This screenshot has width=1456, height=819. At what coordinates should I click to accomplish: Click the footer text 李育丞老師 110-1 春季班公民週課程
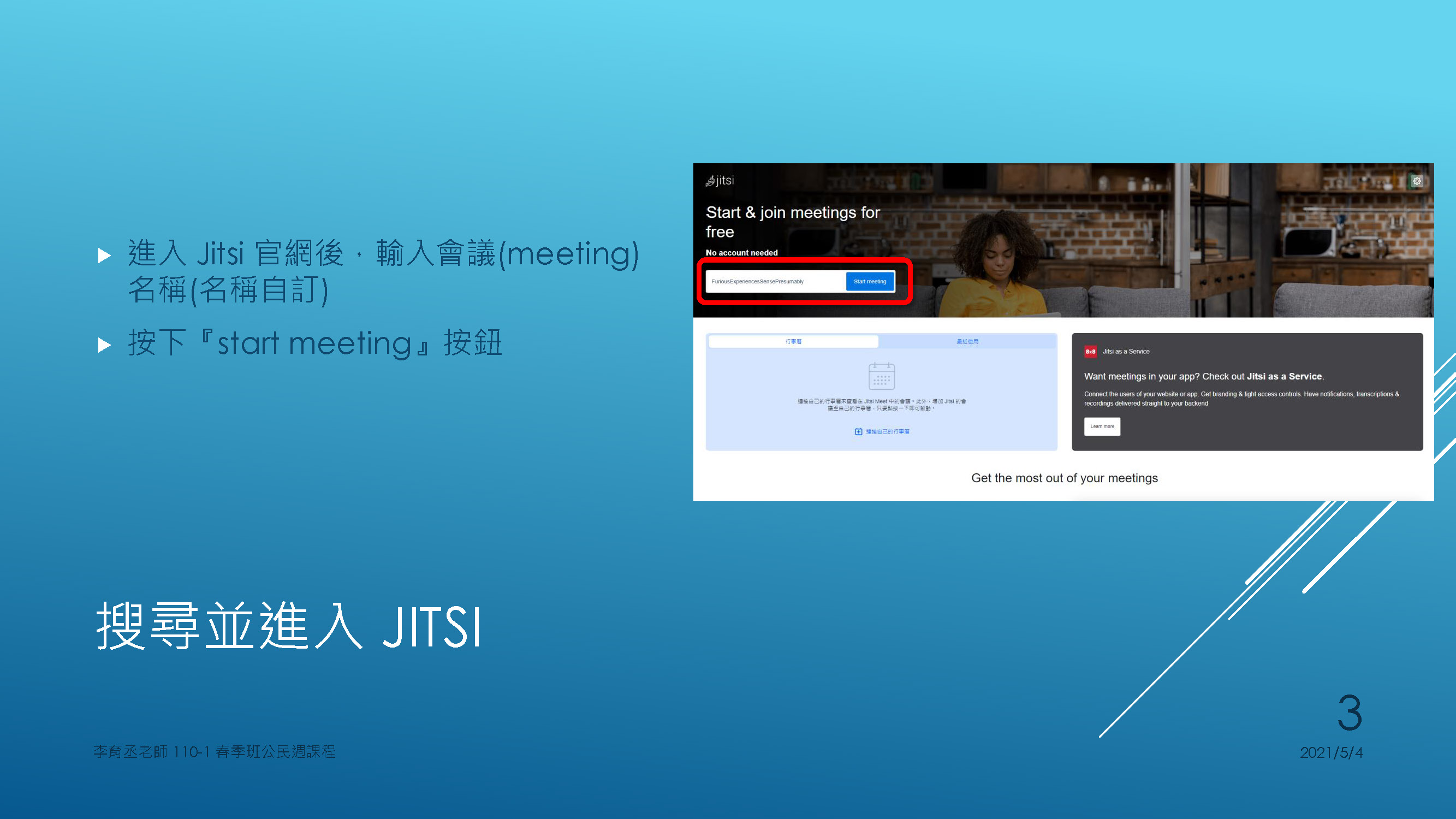pos(214,752)
